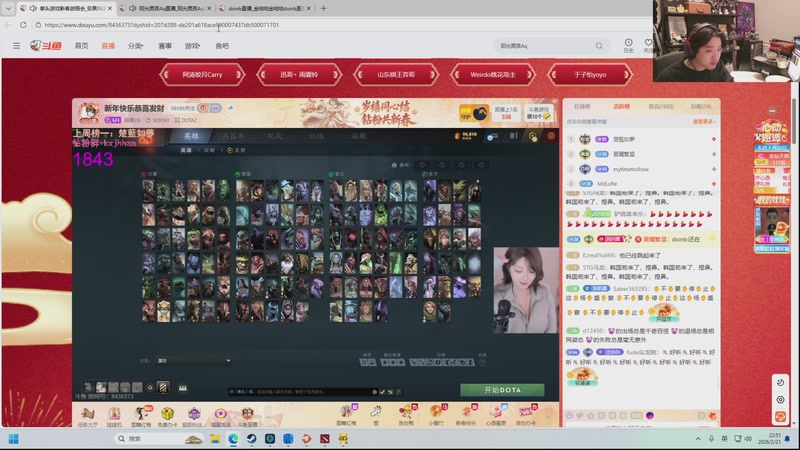This screenshot has width=800, height=450.
Task: Switch to the 钻粉 tab in the ranking panel
Action: [x=701, y=107]
